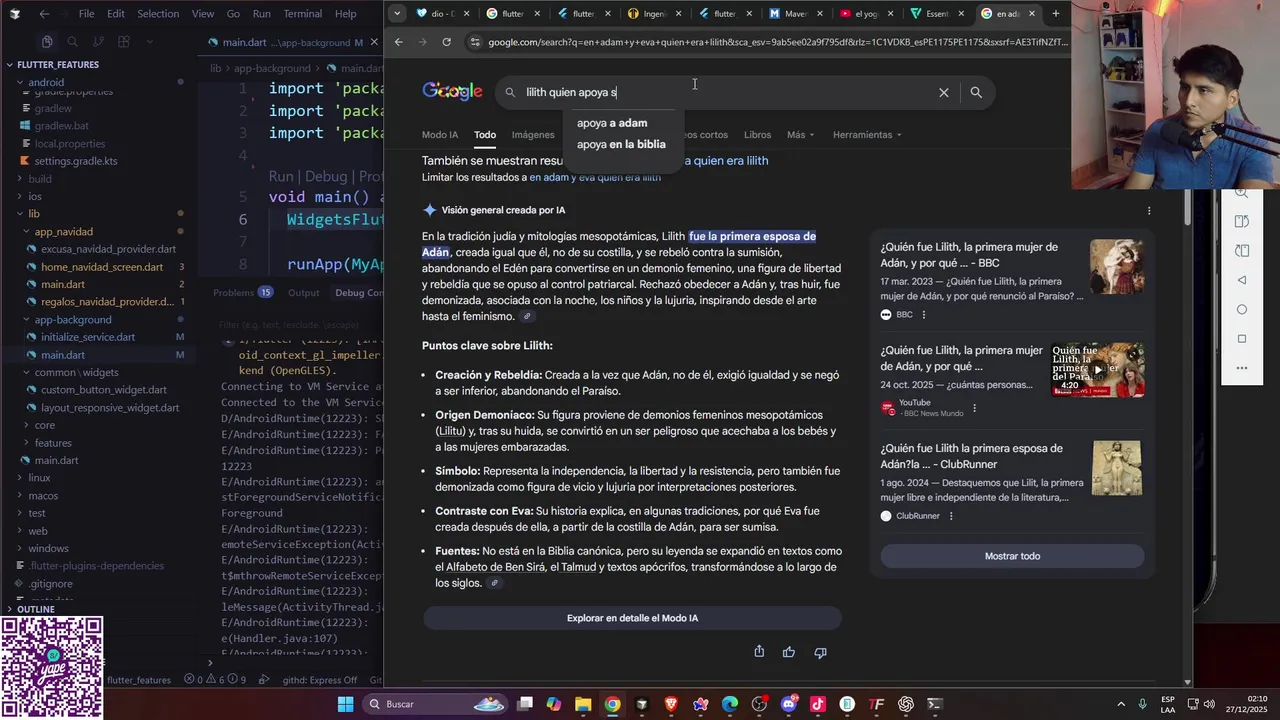Image resolution: width=1280 pixels, height=720 pixels.
Task: Collapse the android folder in explorer
Action: click(x=46, y=82)
